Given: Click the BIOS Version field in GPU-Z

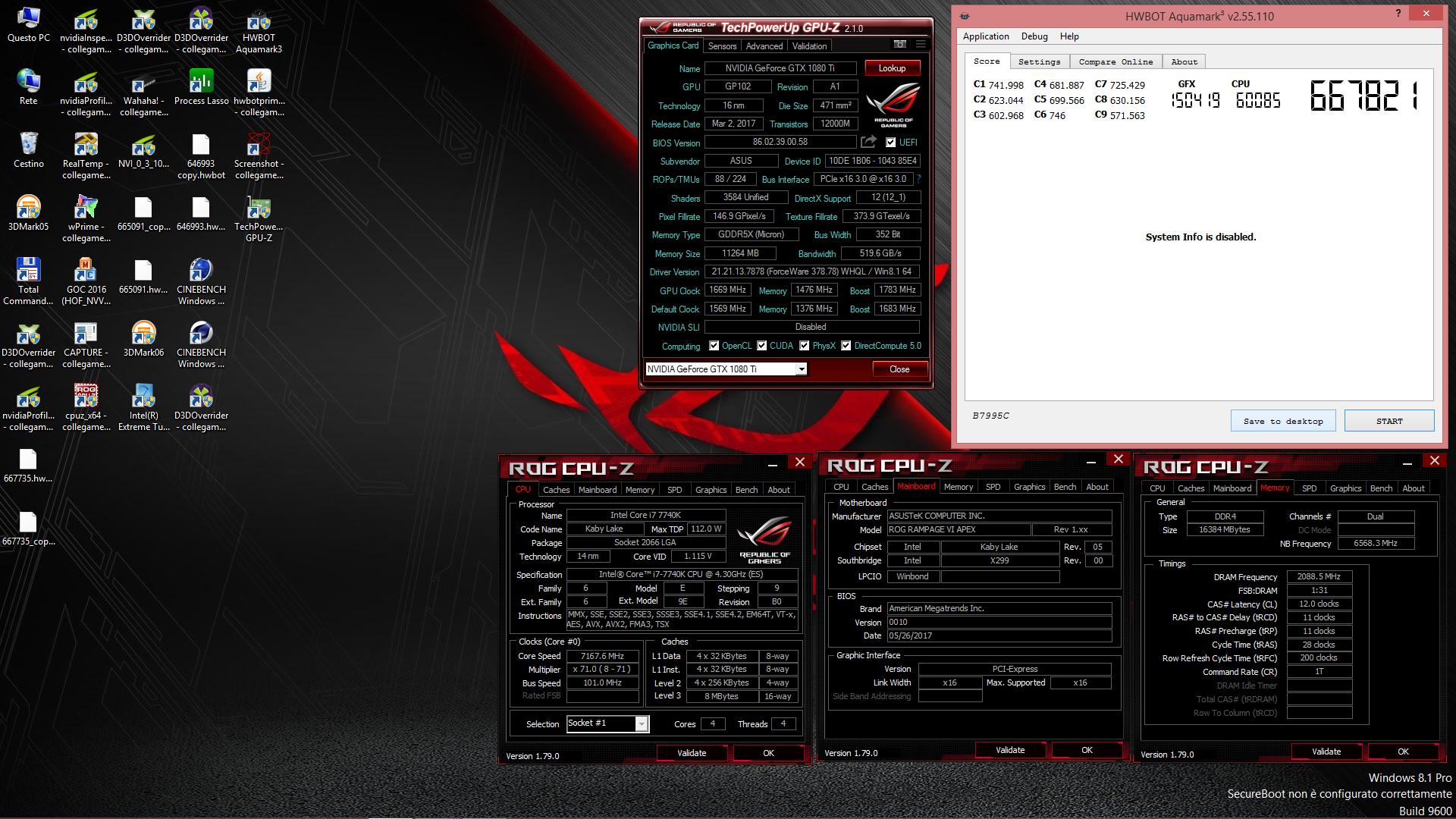Looking at the screenshot, I should point(780,142).
